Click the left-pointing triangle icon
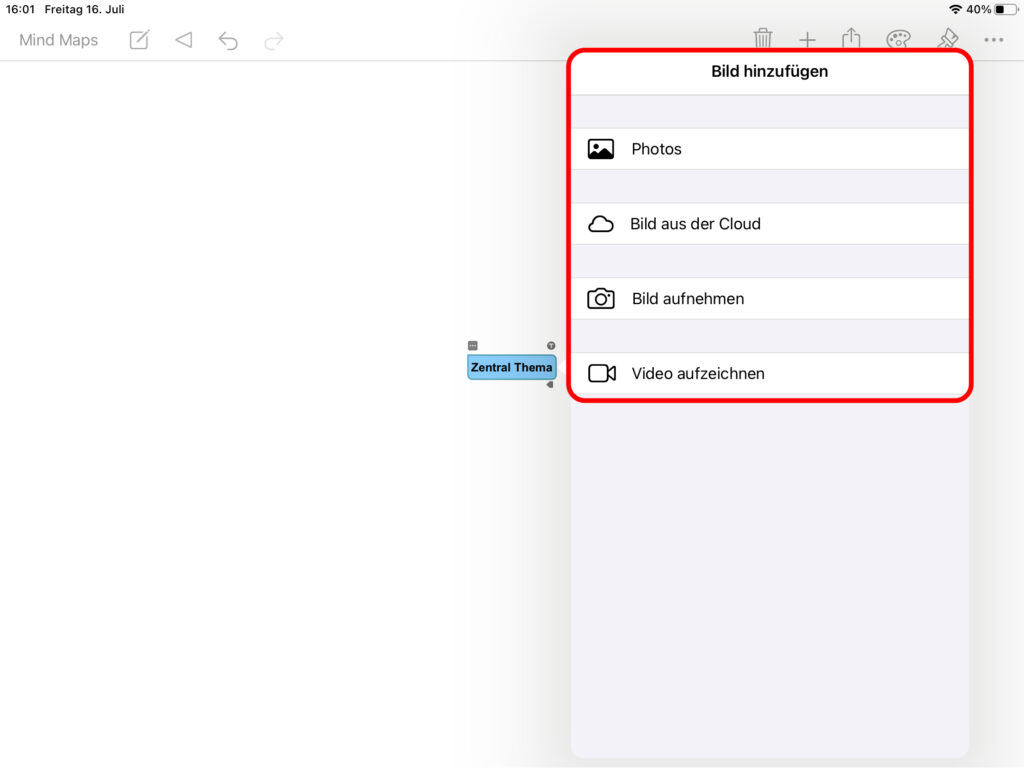Viewport: 1024px width, 768px height. [183, 40]
